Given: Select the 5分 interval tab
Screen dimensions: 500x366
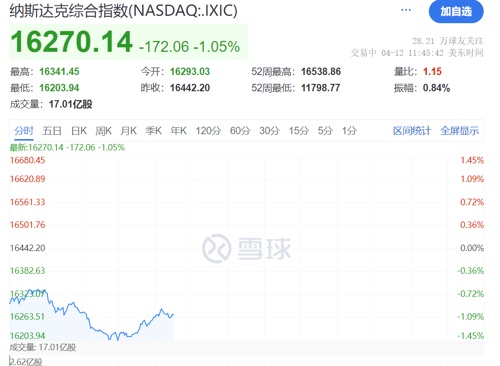Looking at the screenshot, I should (325, 131).
